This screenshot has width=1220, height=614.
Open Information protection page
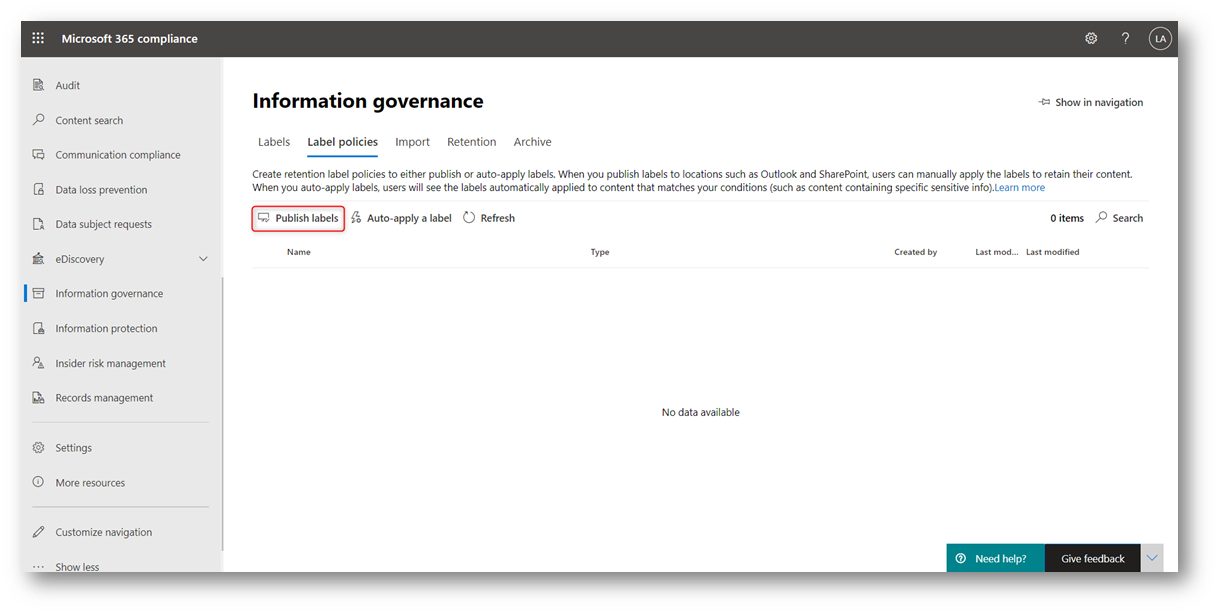click(106, 328)
